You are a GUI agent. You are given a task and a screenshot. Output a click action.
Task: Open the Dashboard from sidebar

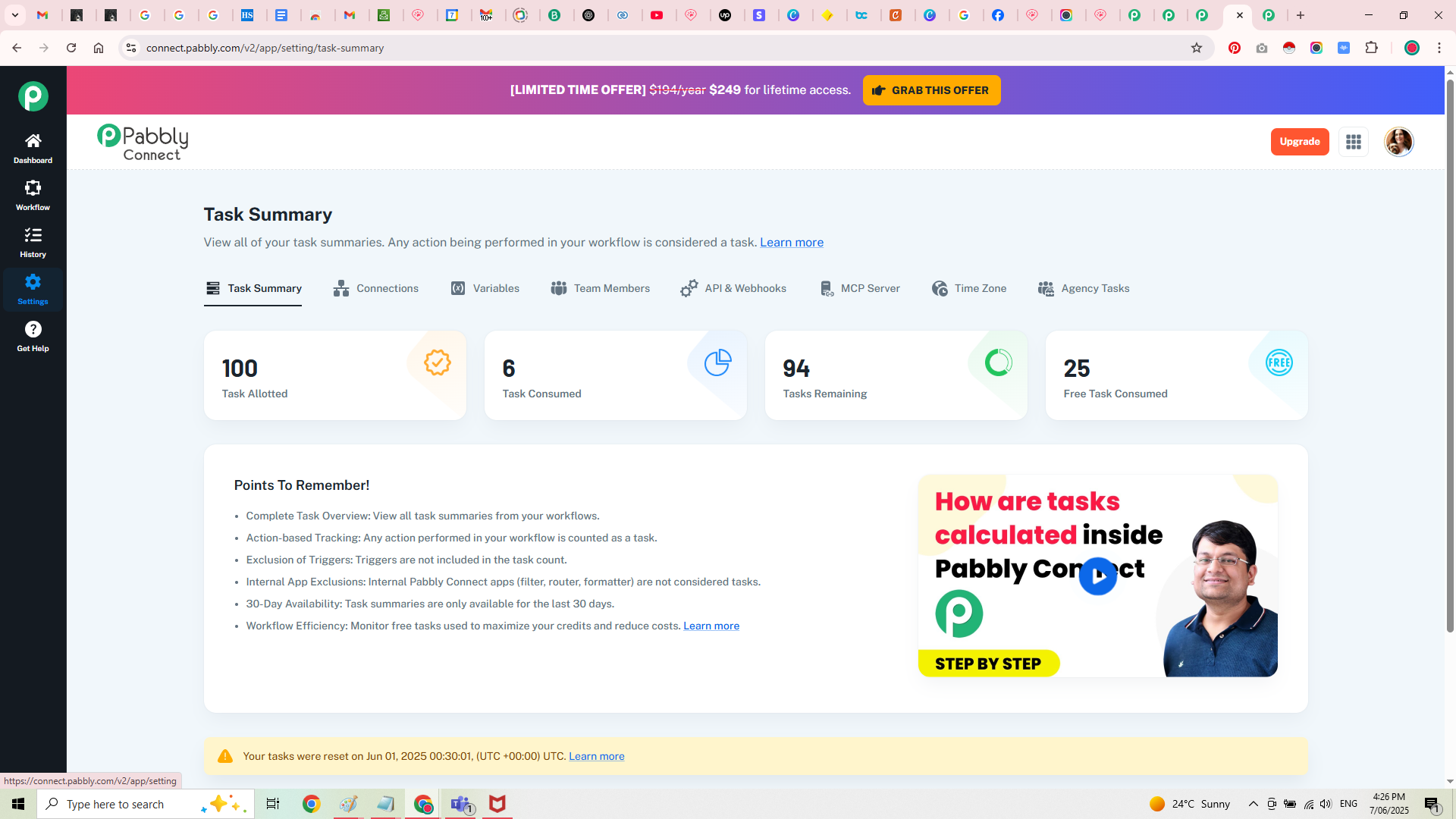(33, 149)
